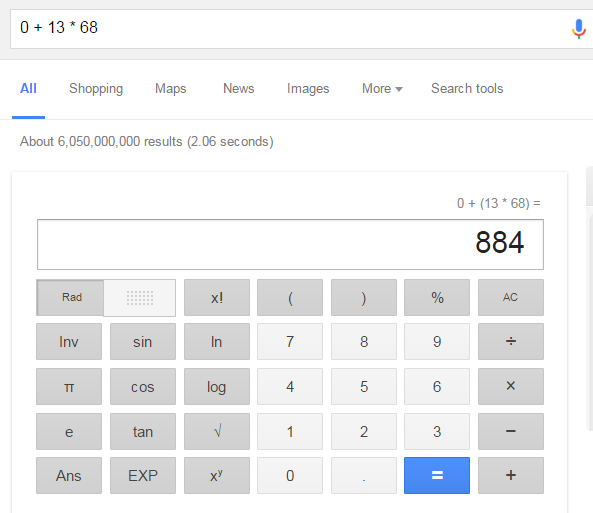Screen dimensions: 593x513
Task: Click the calculator display showing 884
Action: [x=290, y=244]
